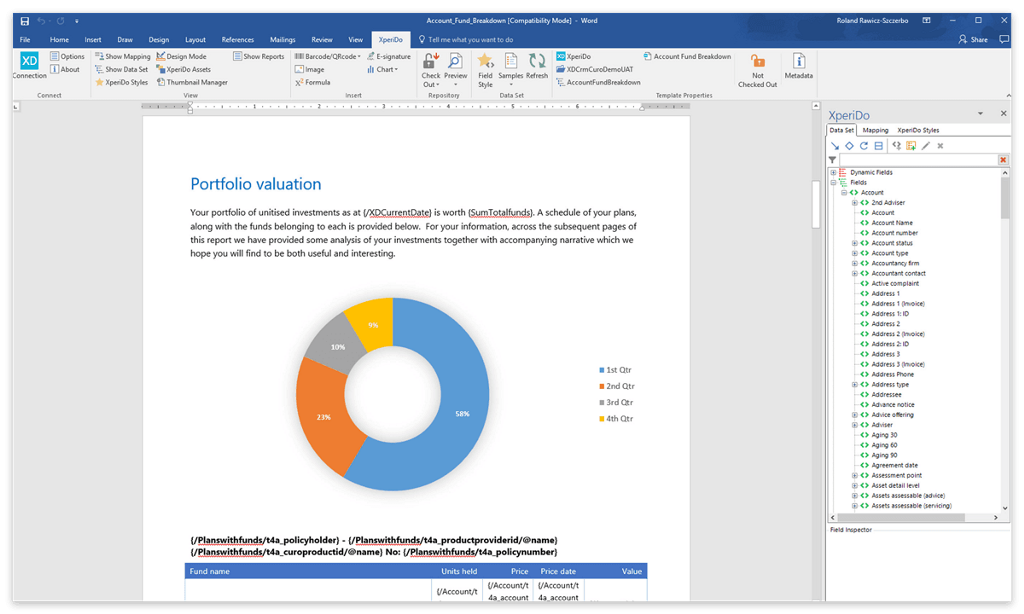Open XperiDo Styles from the ribbon View group
Viewport: 1024px width, 614px height.
(x=121, y=82)
